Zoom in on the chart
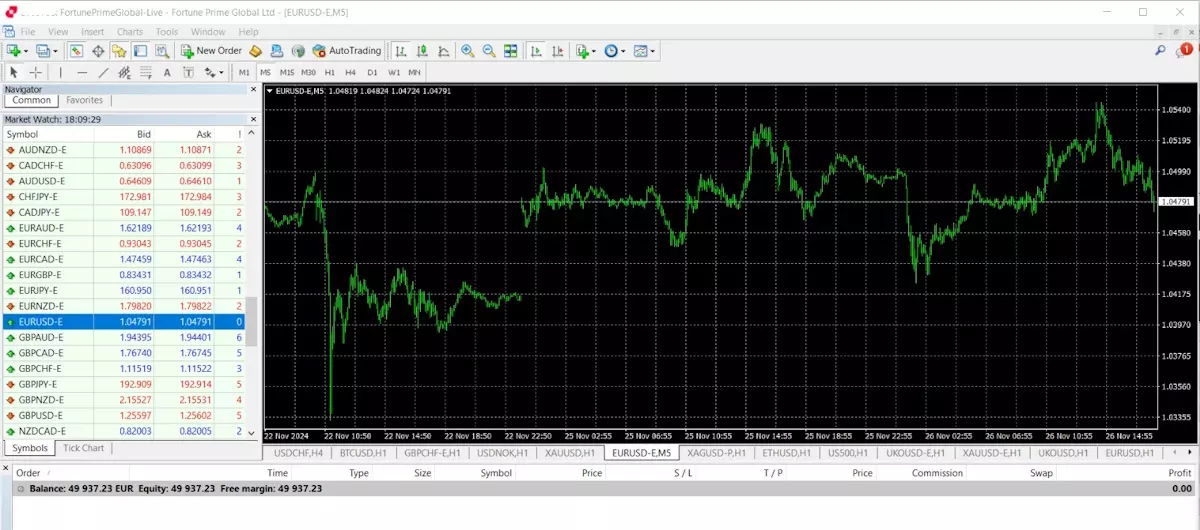The width and height of the screenshot is (1200, 530). pos(467,51)
